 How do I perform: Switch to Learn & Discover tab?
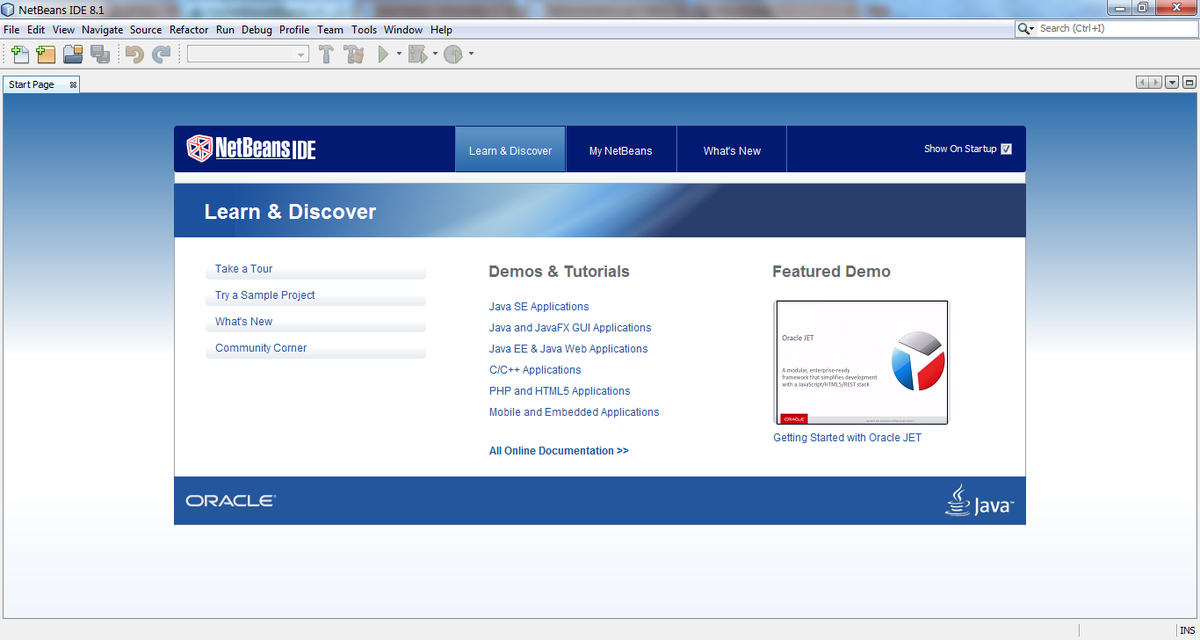pyautogui.click(x=510, y=149)
